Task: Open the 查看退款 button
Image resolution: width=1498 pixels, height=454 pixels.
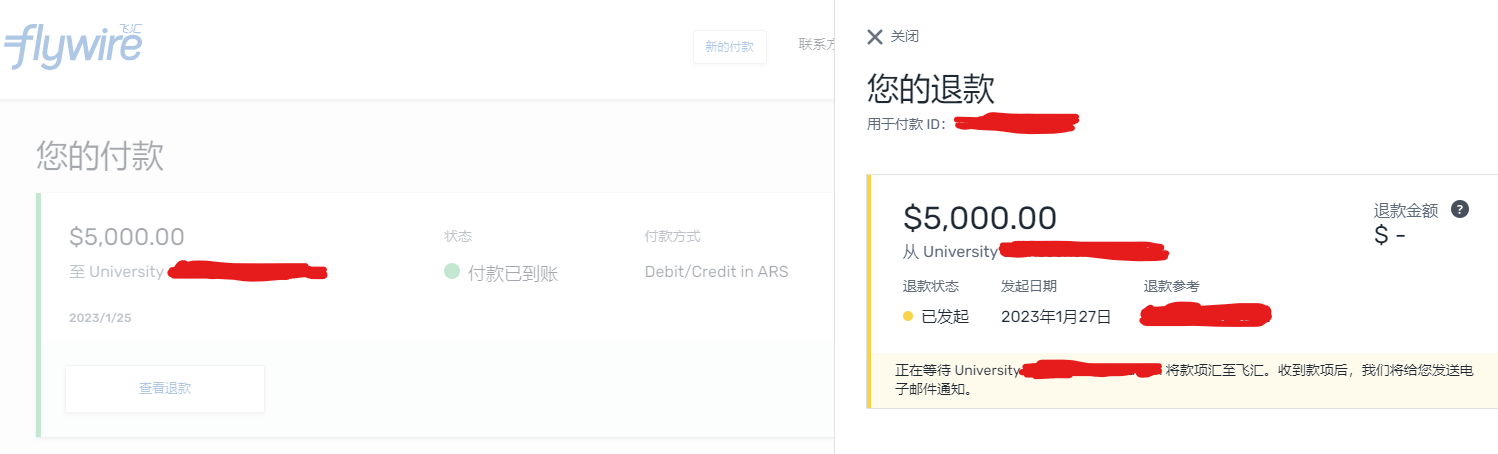Action: (165, 389)
